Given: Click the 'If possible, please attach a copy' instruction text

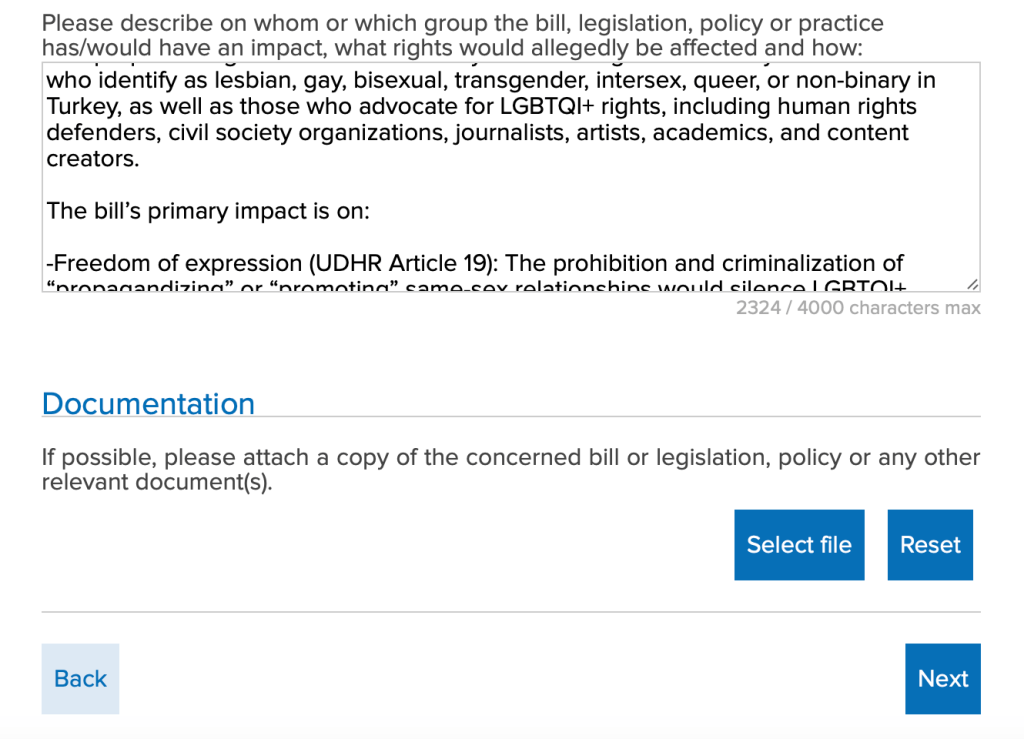Looking at the screenshot, I should pyautogui.click(x=510, y=458).
